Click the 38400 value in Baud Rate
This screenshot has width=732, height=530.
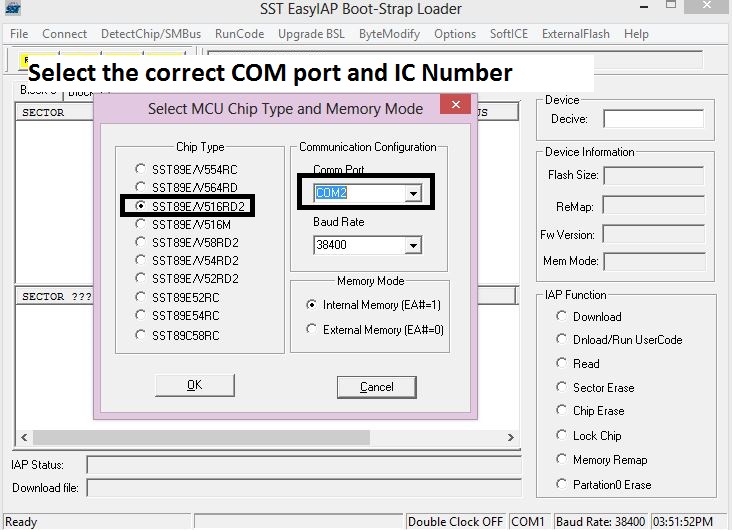point(331,245)
